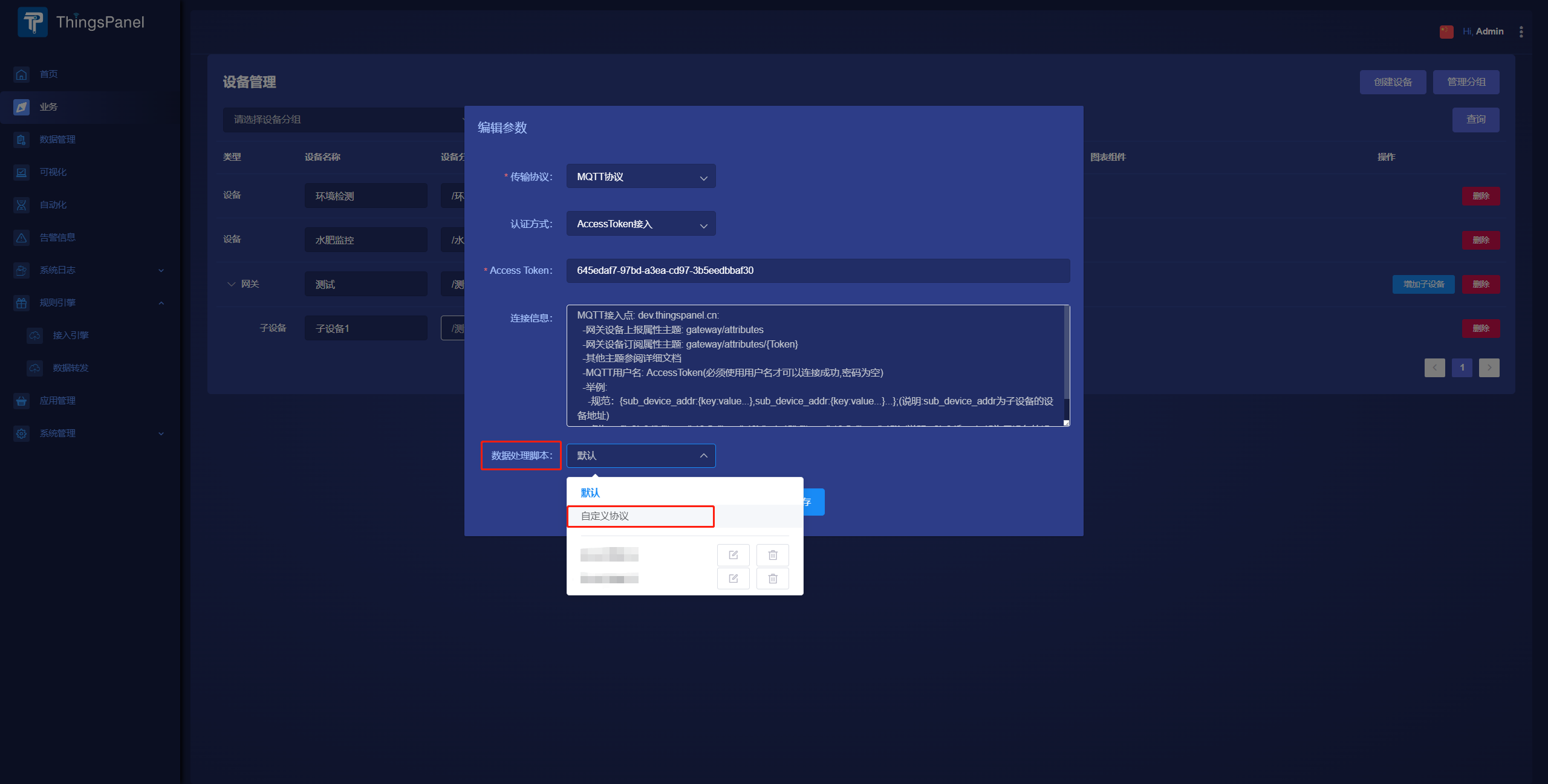Click the 接入引擎 cloud icon
1548x784 pixels.
tap(35, 335)
